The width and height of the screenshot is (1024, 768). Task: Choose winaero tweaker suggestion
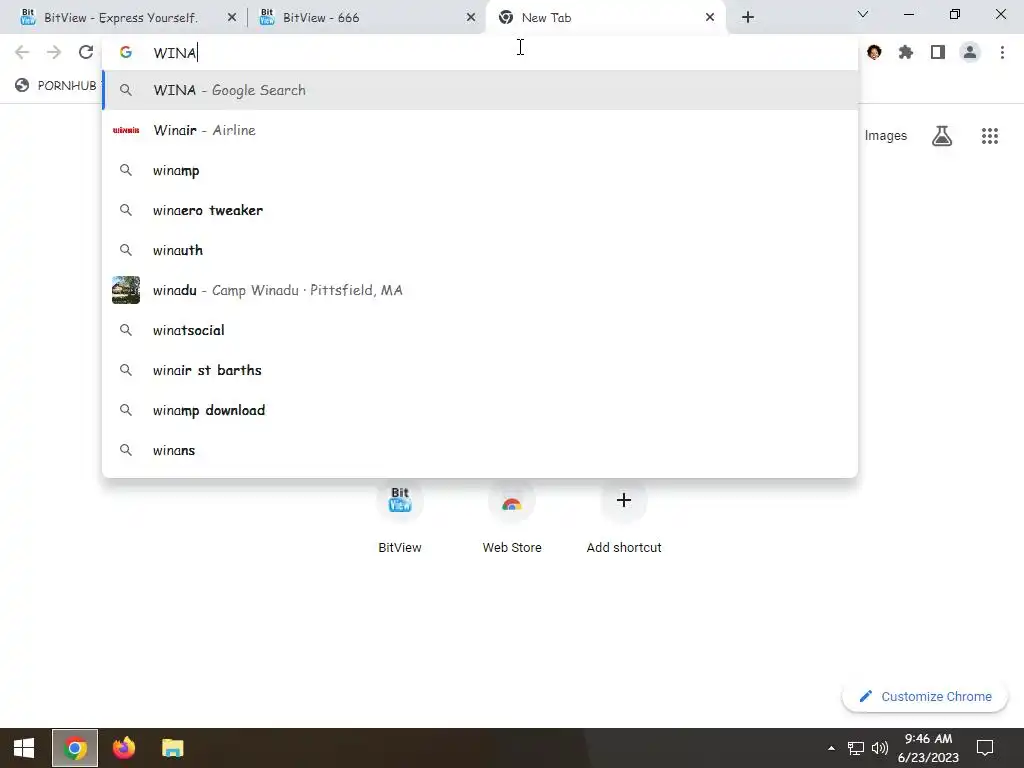(480, 210)
